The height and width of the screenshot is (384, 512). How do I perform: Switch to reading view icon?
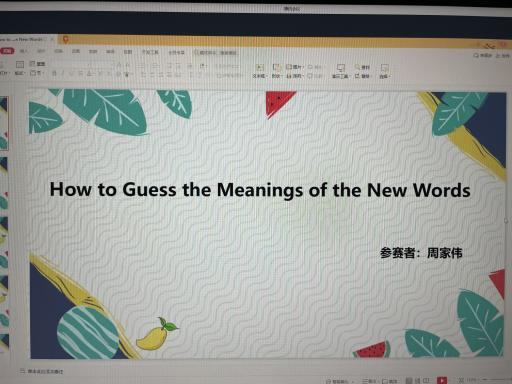click(x=426, y=380)
